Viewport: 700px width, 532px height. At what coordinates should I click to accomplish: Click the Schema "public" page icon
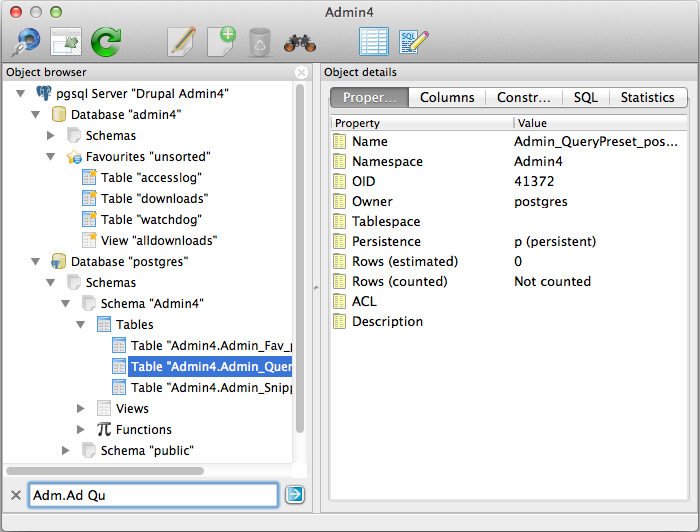88,450
